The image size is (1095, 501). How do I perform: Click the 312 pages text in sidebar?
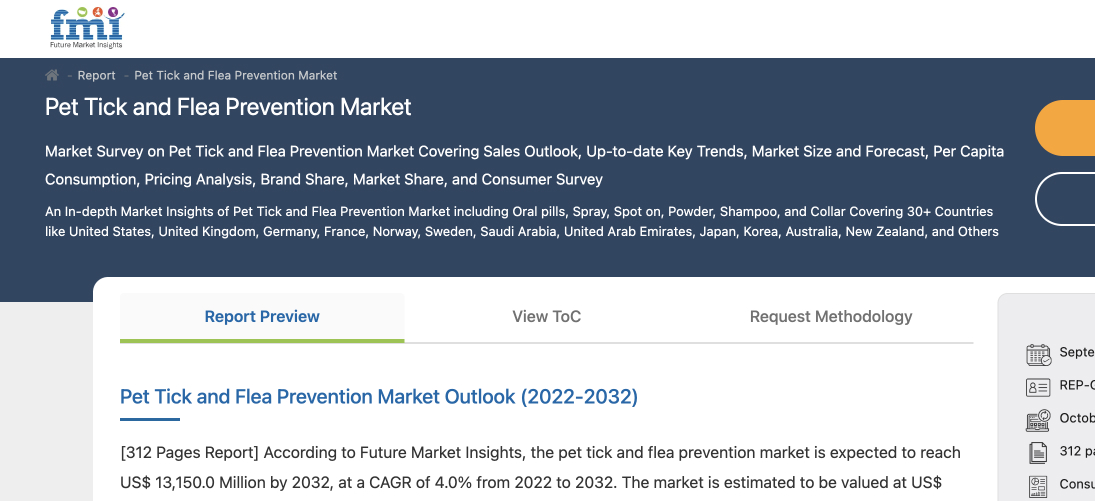coord(1077,451)
